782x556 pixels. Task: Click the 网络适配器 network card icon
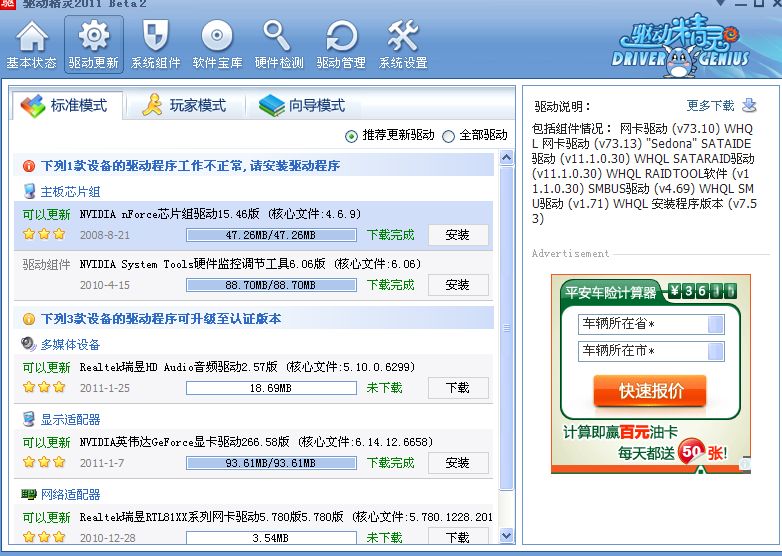pyautogui.click(x=29, y=494)
